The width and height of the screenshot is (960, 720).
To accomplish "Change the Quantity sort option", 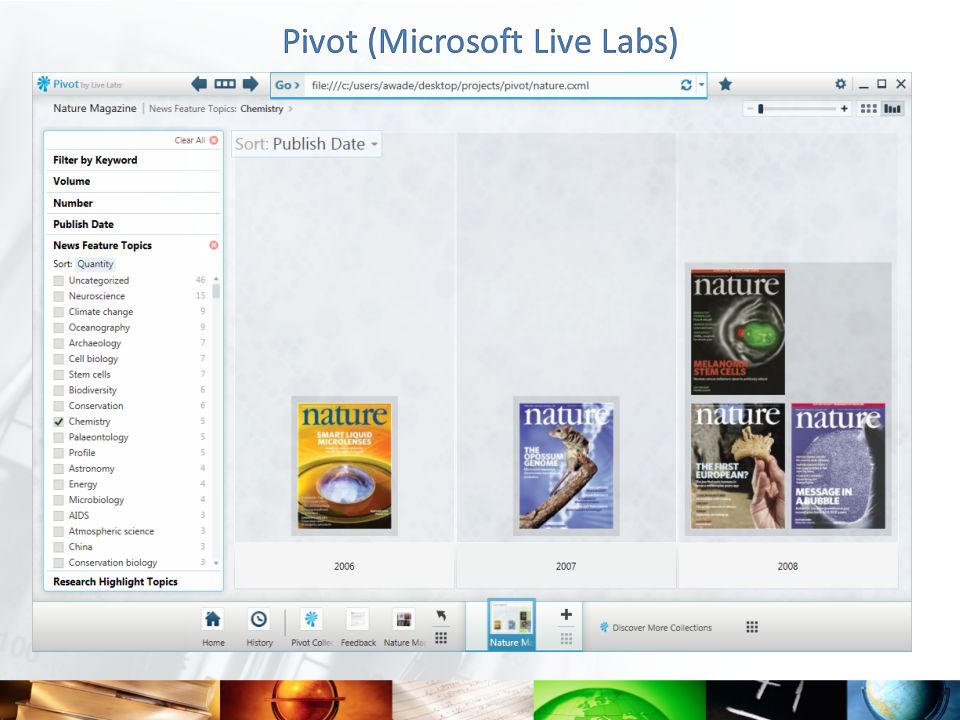I will [x=95, y=264].
